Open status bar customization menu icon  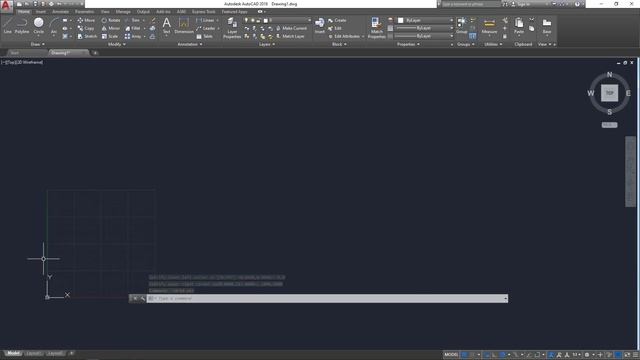[x=636, y=355]
